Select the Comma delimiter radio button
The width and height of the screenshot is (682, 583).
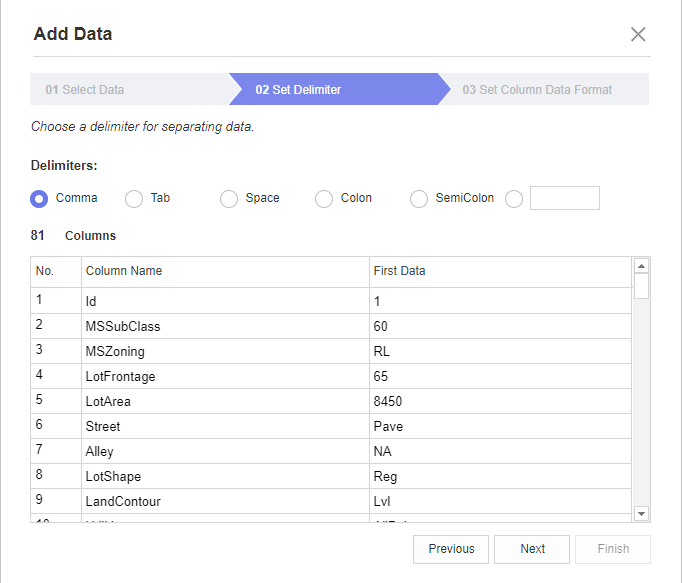(39, 199)
